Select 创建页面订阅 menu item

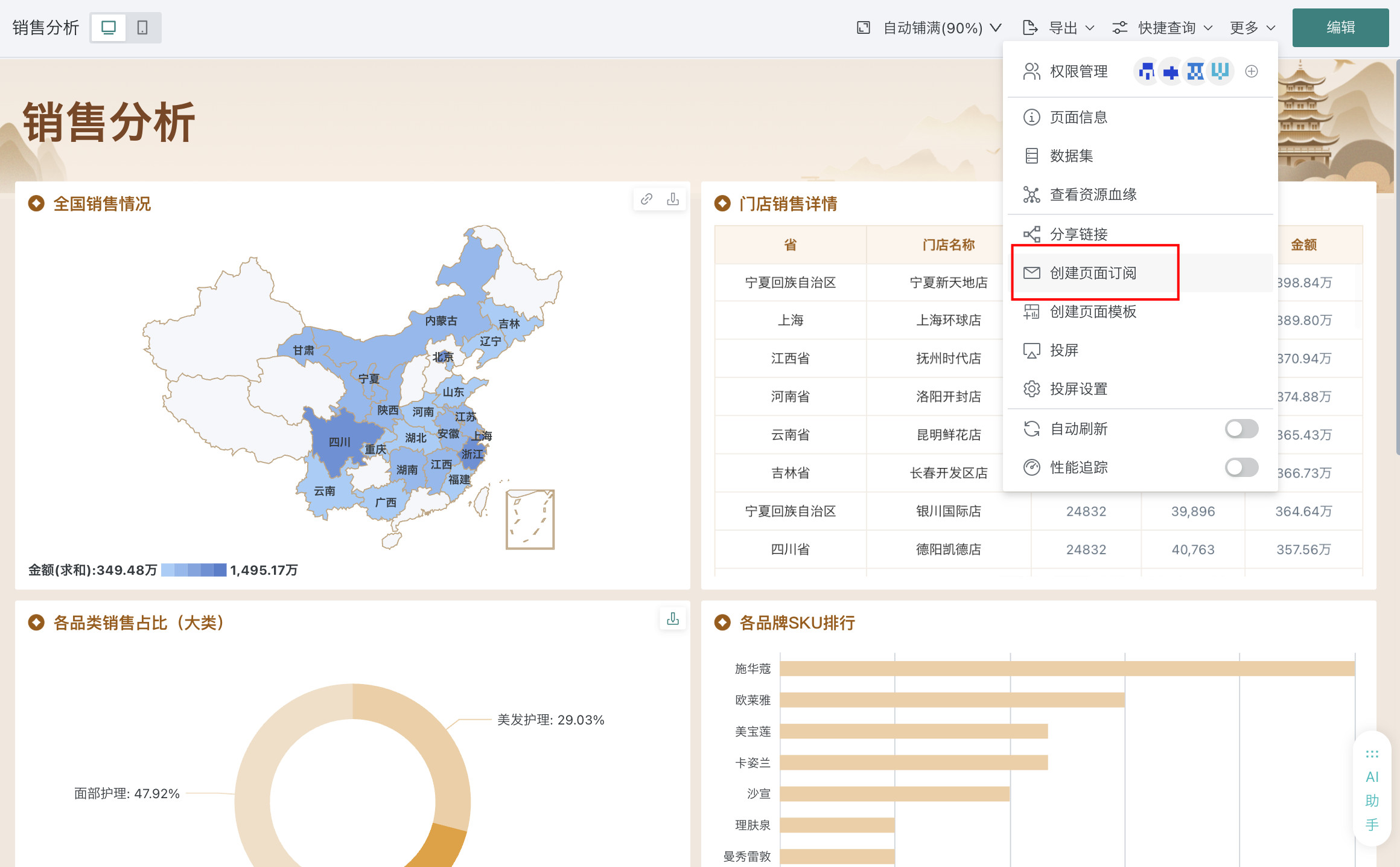1093,273
